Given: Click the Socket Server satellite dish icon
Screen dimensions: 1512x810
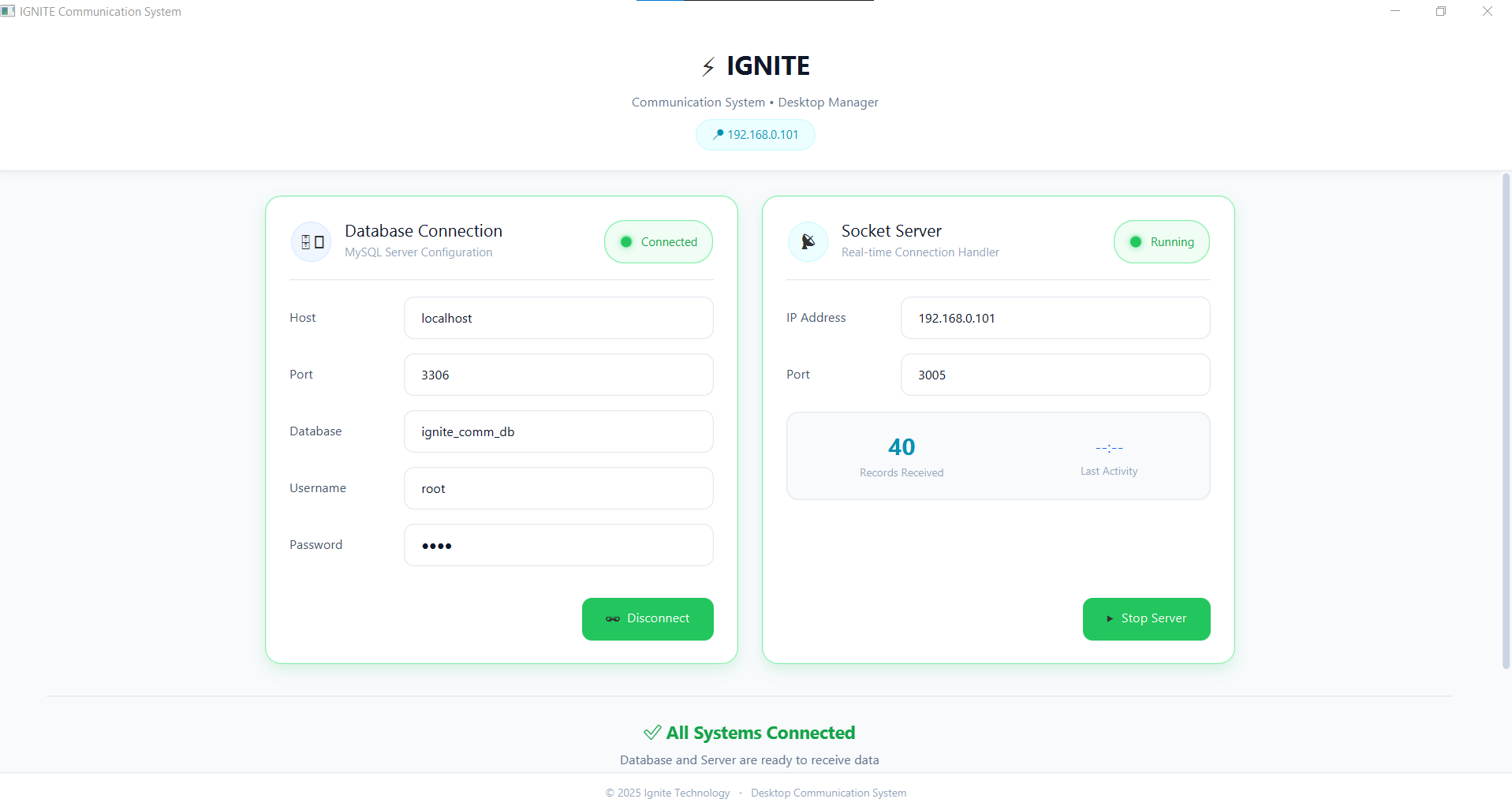Looking at the screenshot, I should click(808, 241).
